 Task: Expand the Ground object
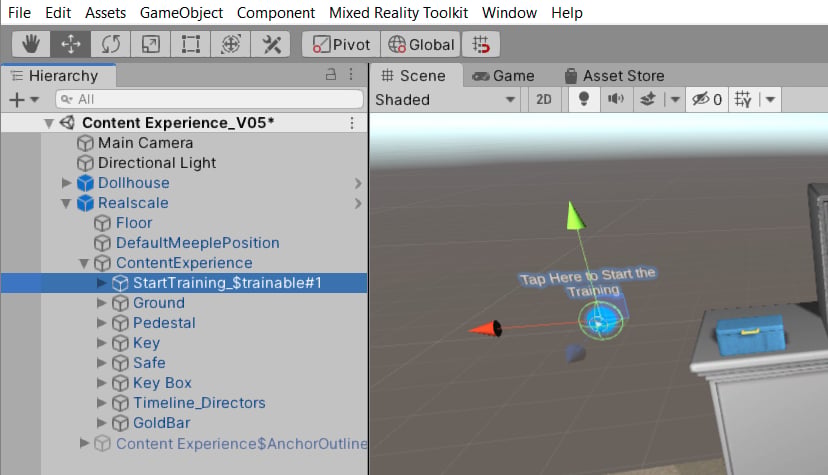pyautogui.click(x=101, y=303)
